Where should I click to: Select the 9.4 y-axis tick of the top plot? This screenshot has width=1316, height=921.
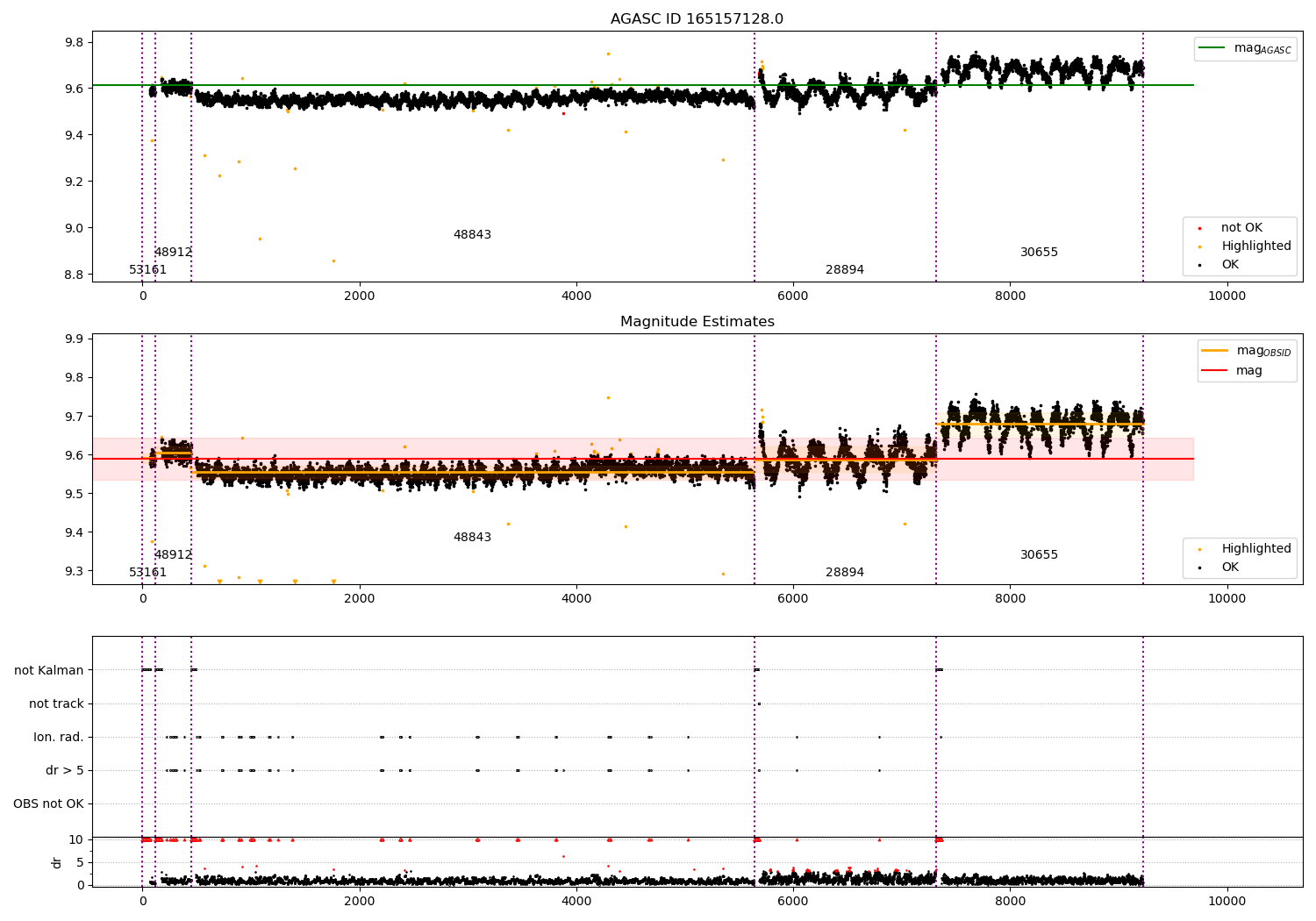74,135
